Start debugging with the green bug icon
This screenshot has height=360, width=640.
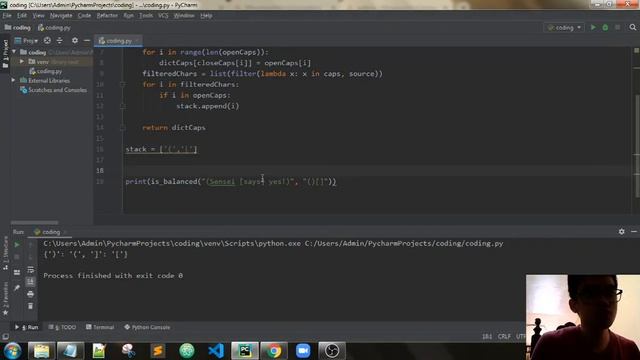pyautogui.click(x=605, y=27)
